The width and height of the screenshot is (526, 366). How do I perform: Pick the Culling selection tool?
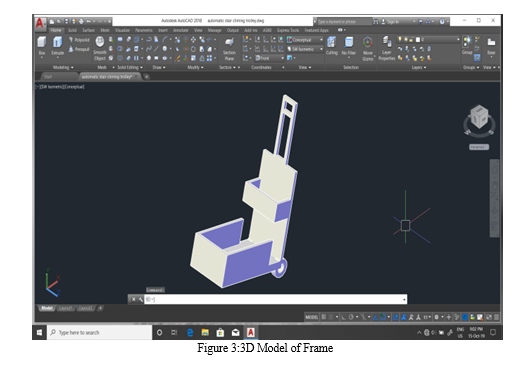331,46
